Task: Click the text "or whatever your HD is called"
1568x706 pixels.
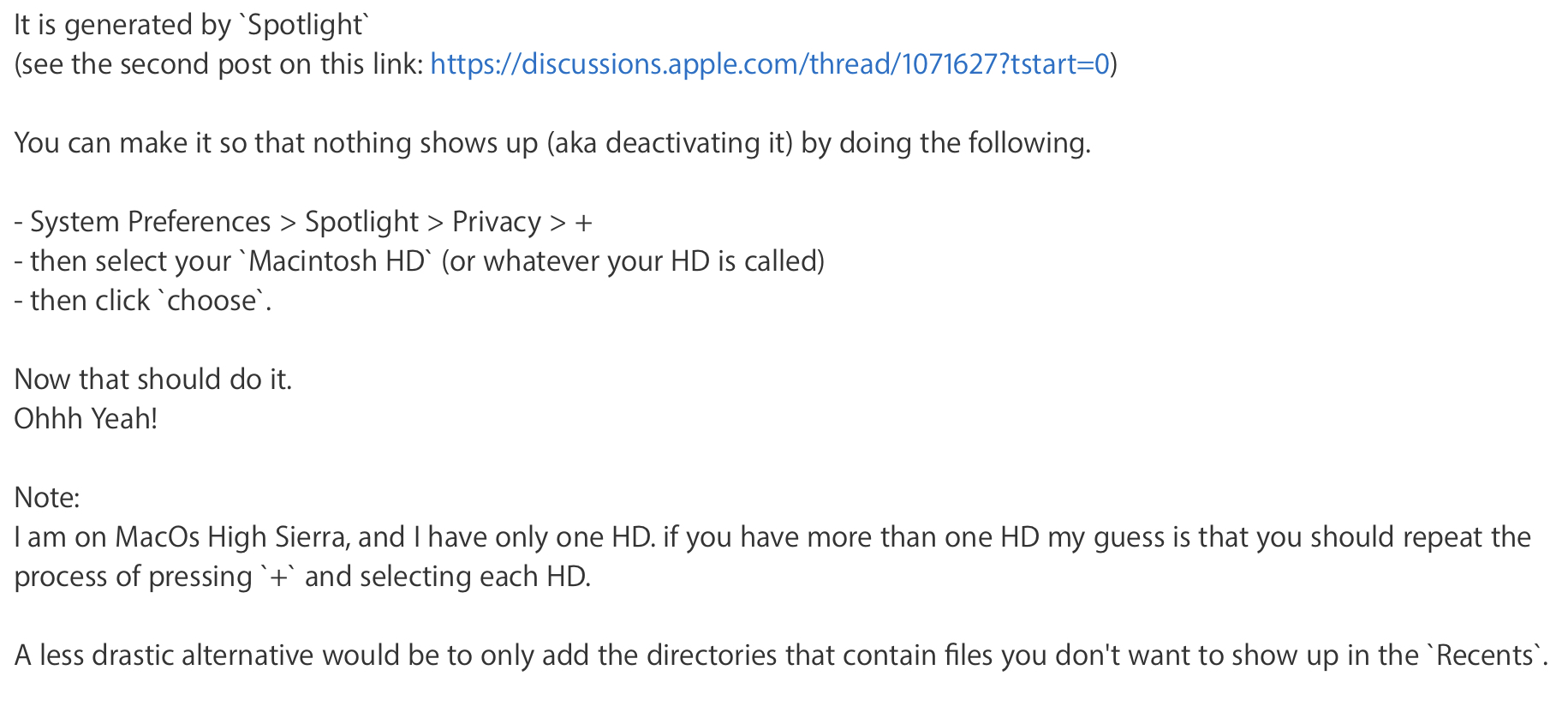Action: coord(633,261)
